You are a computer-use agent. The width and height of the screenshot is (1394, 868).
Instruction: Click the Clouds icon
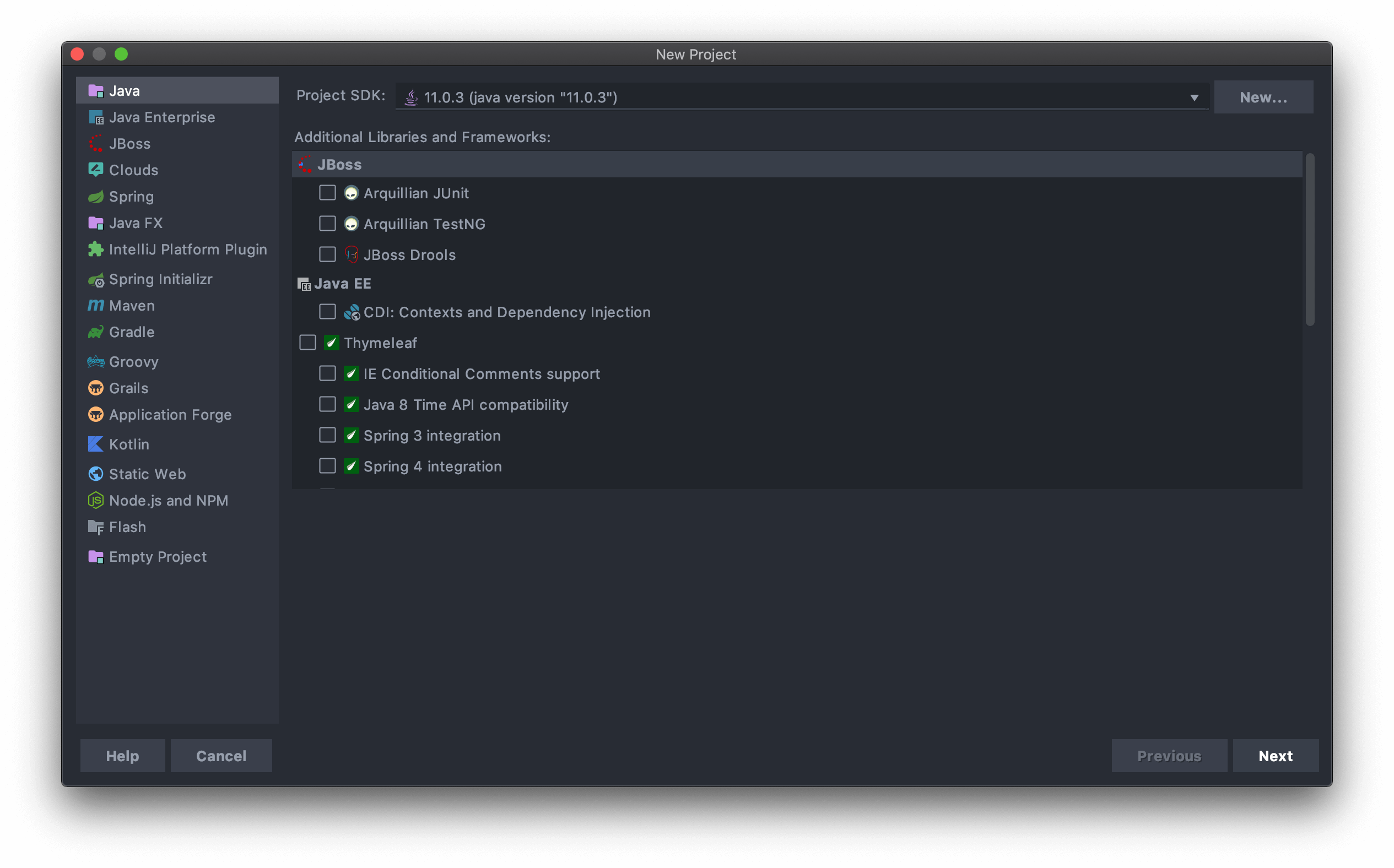tap(95, 170)
